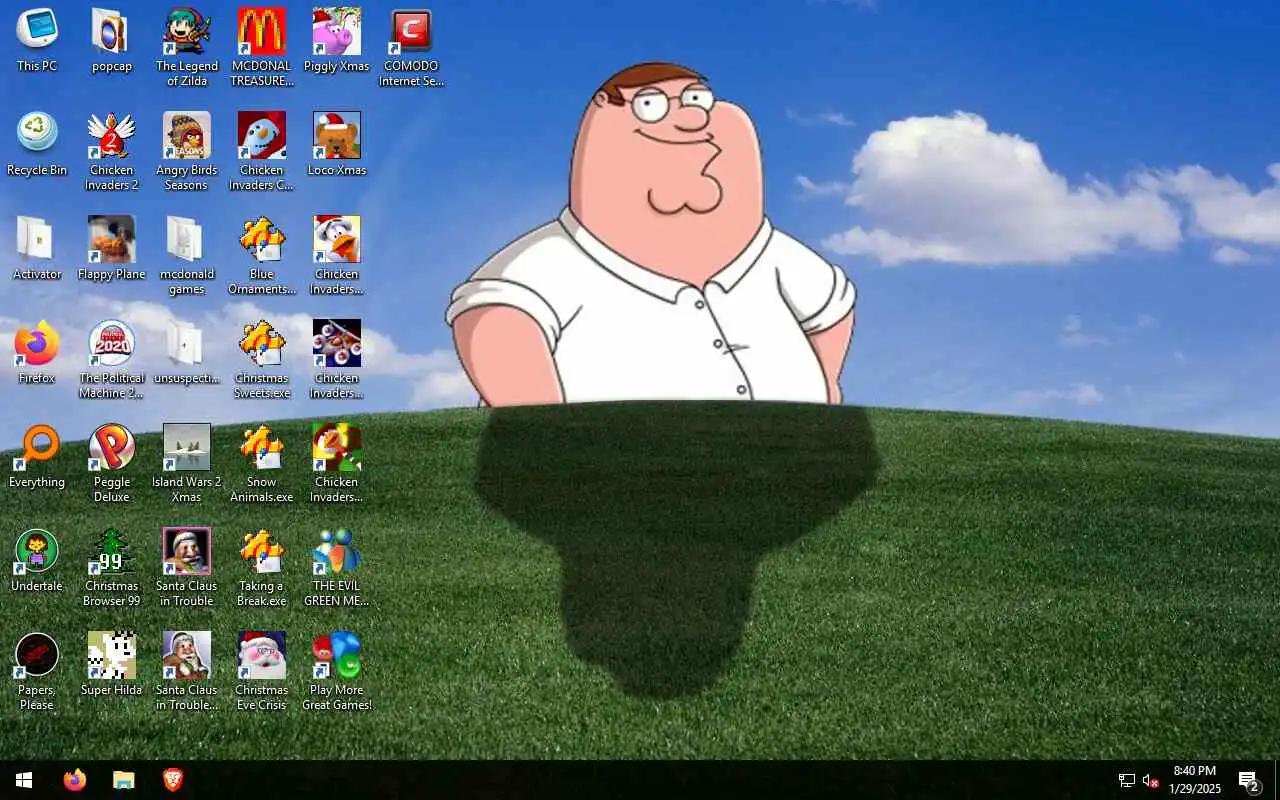Launch Super Hilda shortcut
Viewport: 1280px width, 800px height.
[x=112, y=664]
